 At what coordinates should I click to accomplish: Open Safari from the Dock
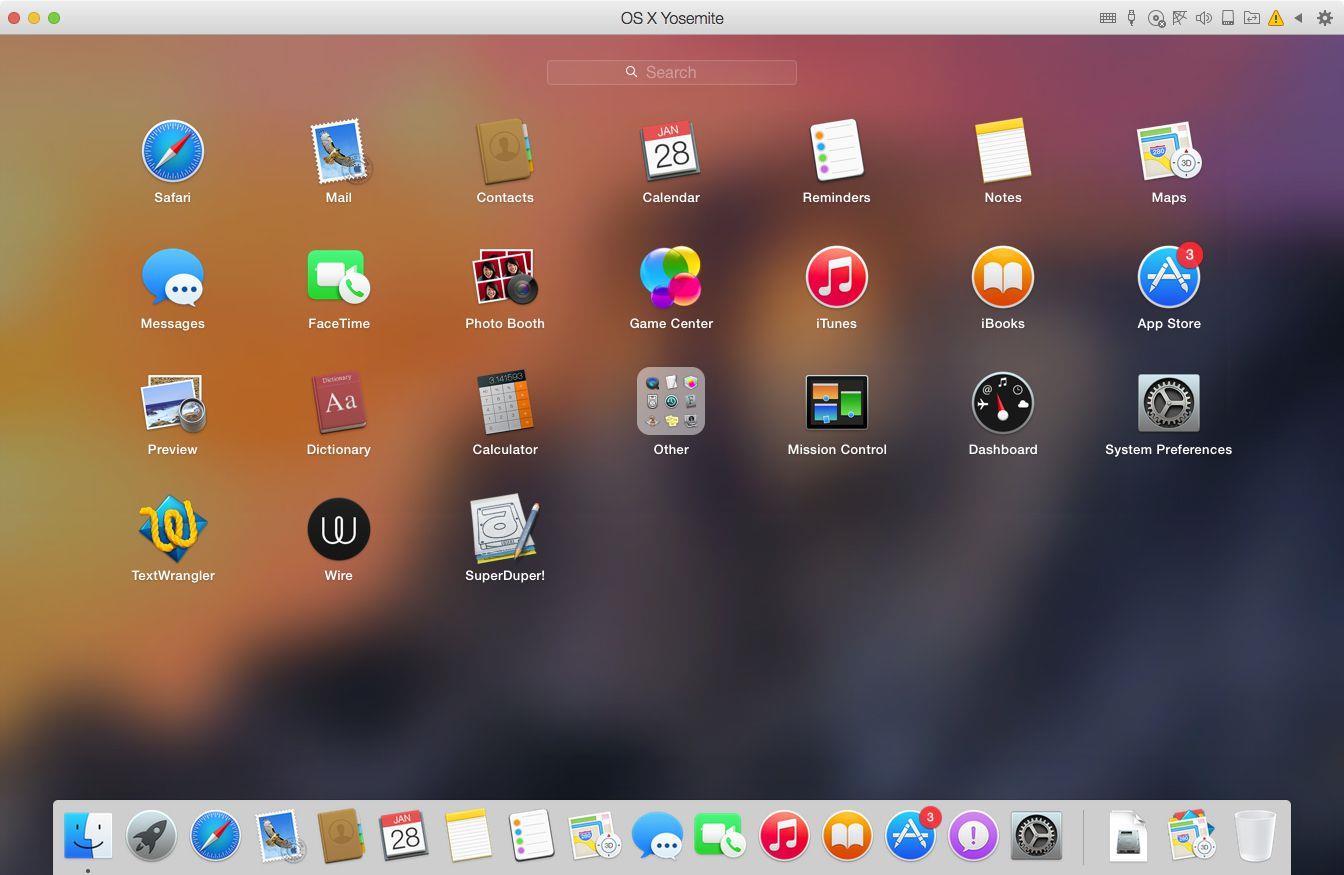click(215, 836)
